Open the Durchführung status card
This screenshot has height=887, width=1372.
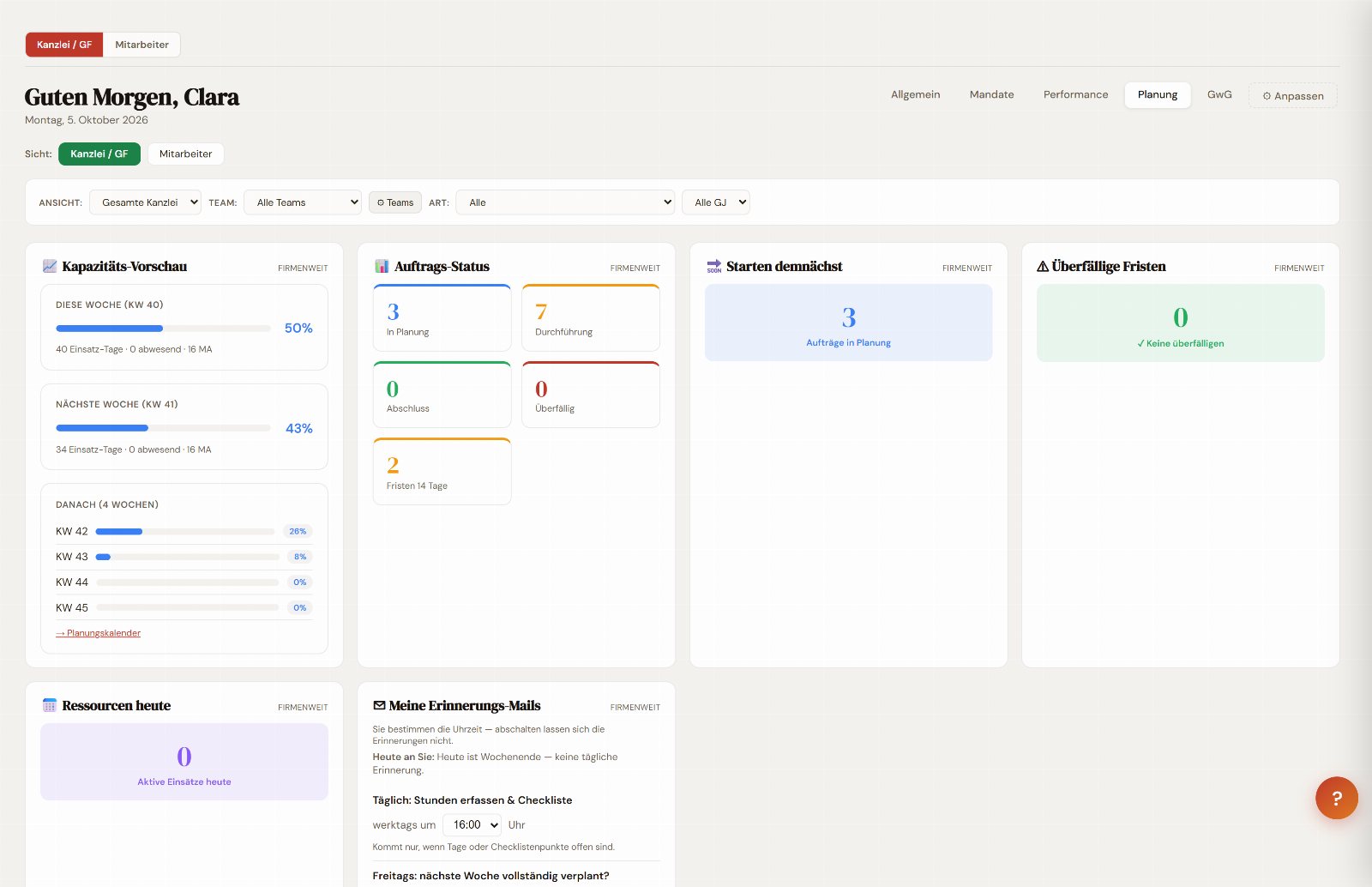pyautogui.click(x=591, y=317)
